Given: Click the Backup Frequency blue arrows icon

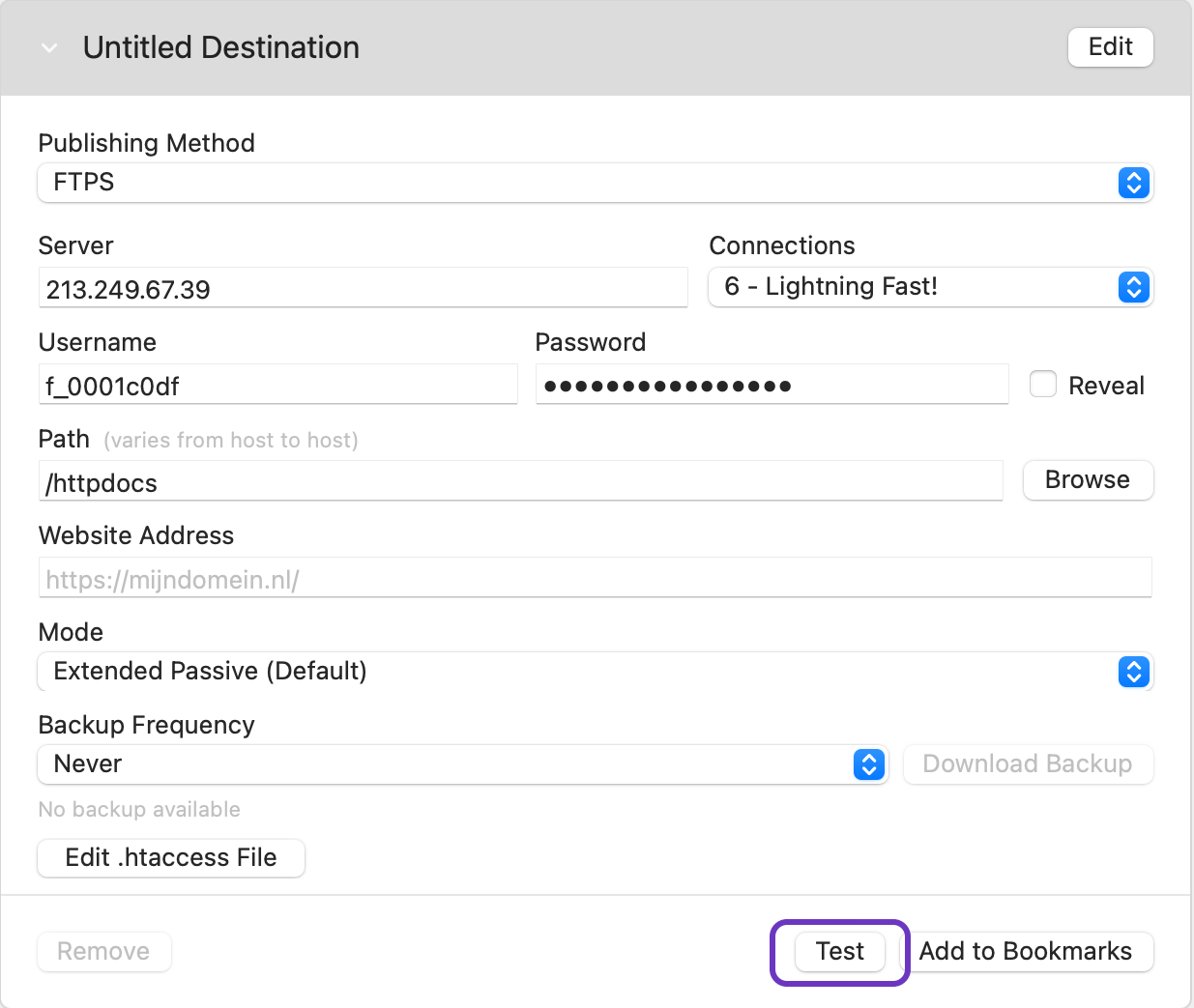Looking at the screenshot, I should [x=869, y=764].
